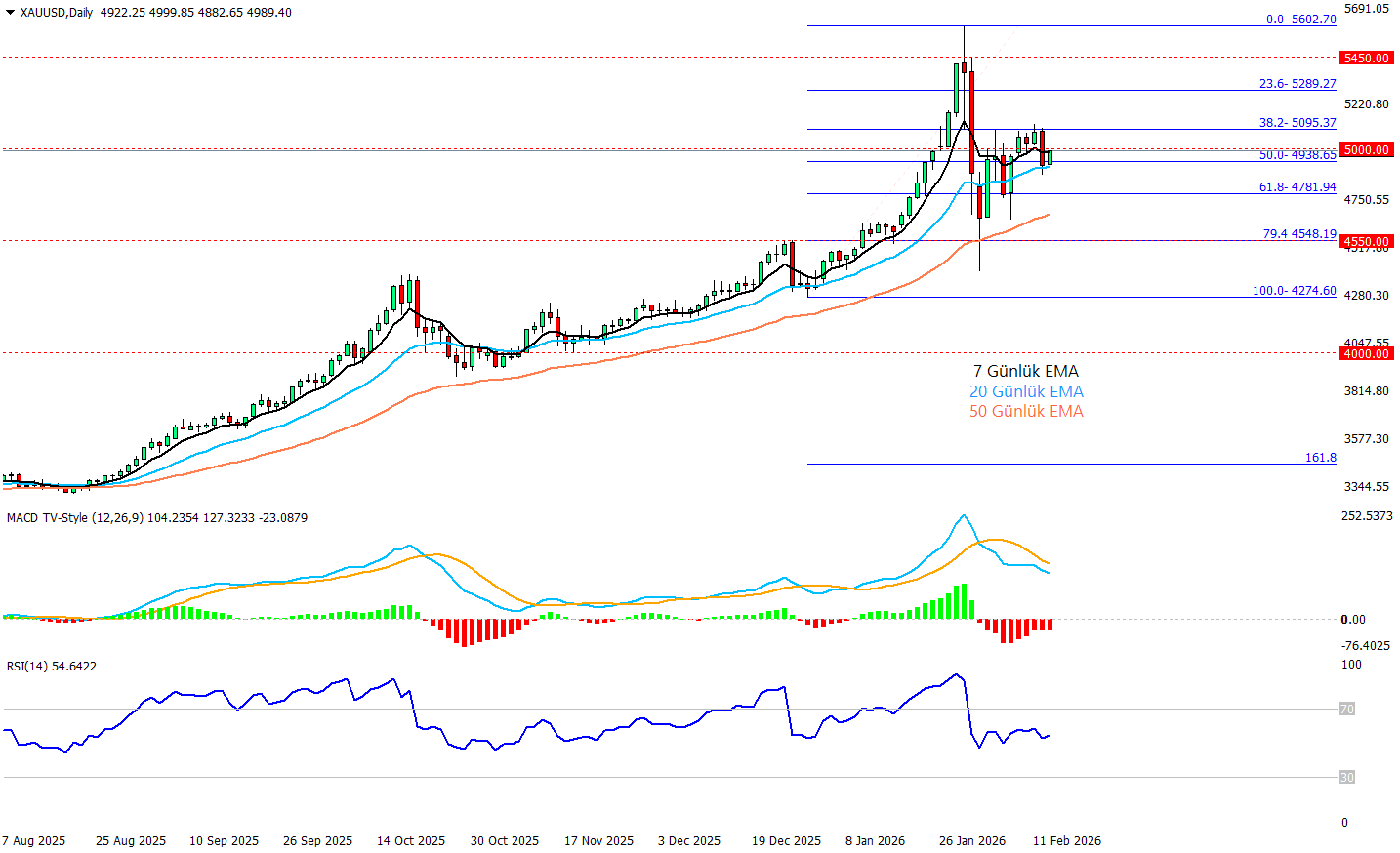Screen dimensions: 1400x853
Task: Click the 23.6- 5289.27 Fibonacci label
Action: pos(1297,84)
